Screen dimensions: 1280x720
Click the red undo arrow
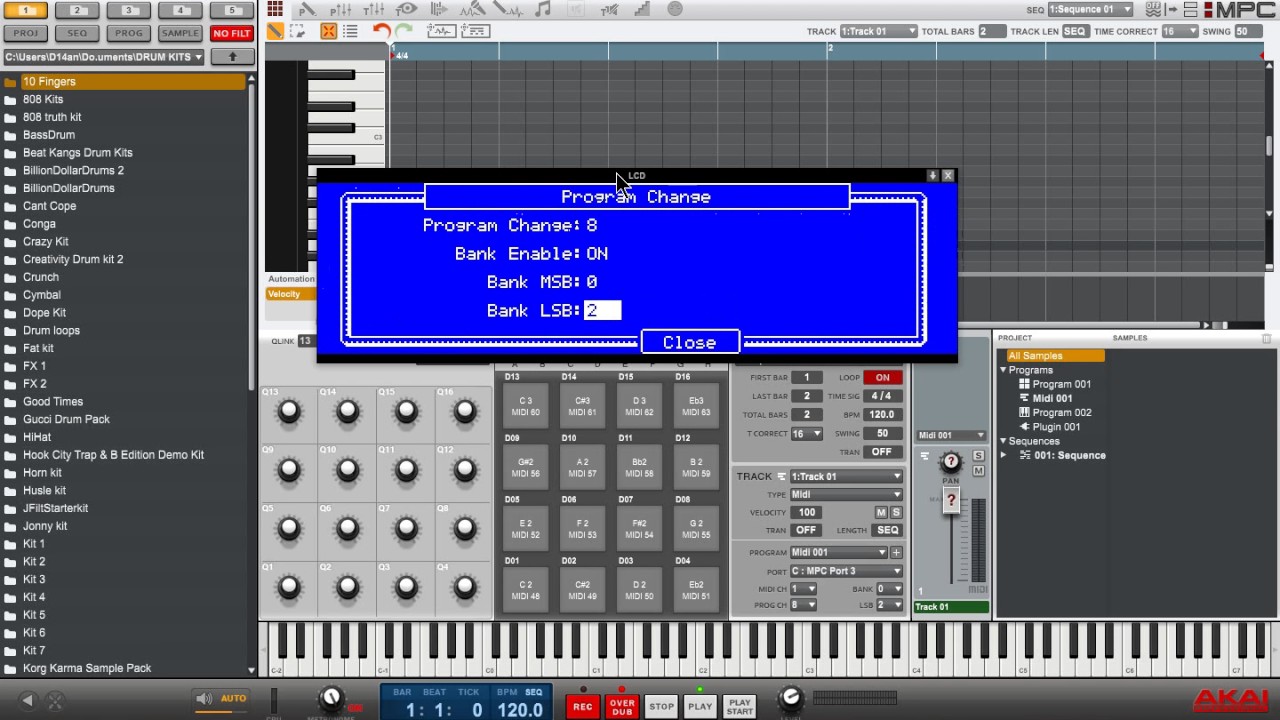click(381, 31)
